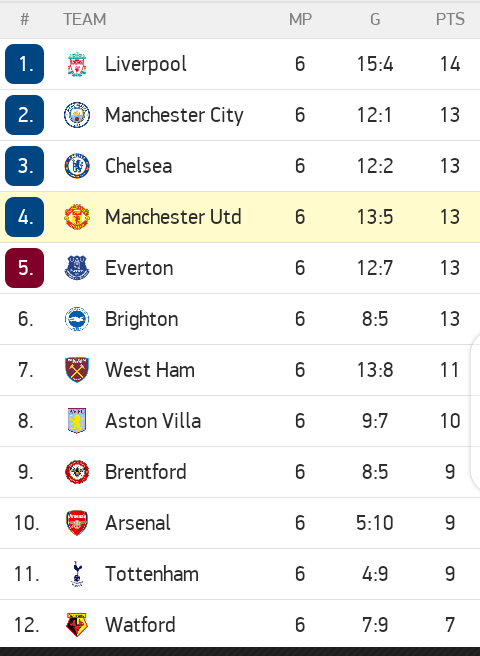Screen dimensions: 480x656
Task: Click the Chelsea club crest
Action: tap(77, 166)
